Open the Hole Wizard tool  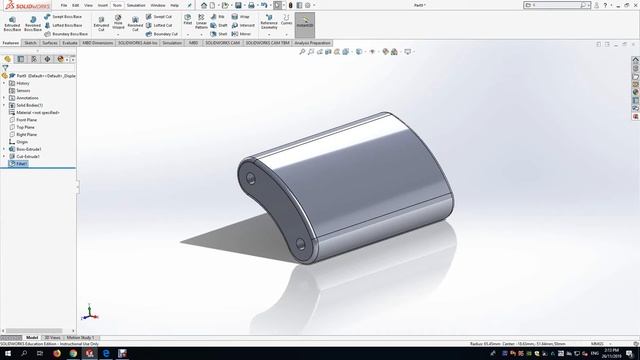[118, 22]
